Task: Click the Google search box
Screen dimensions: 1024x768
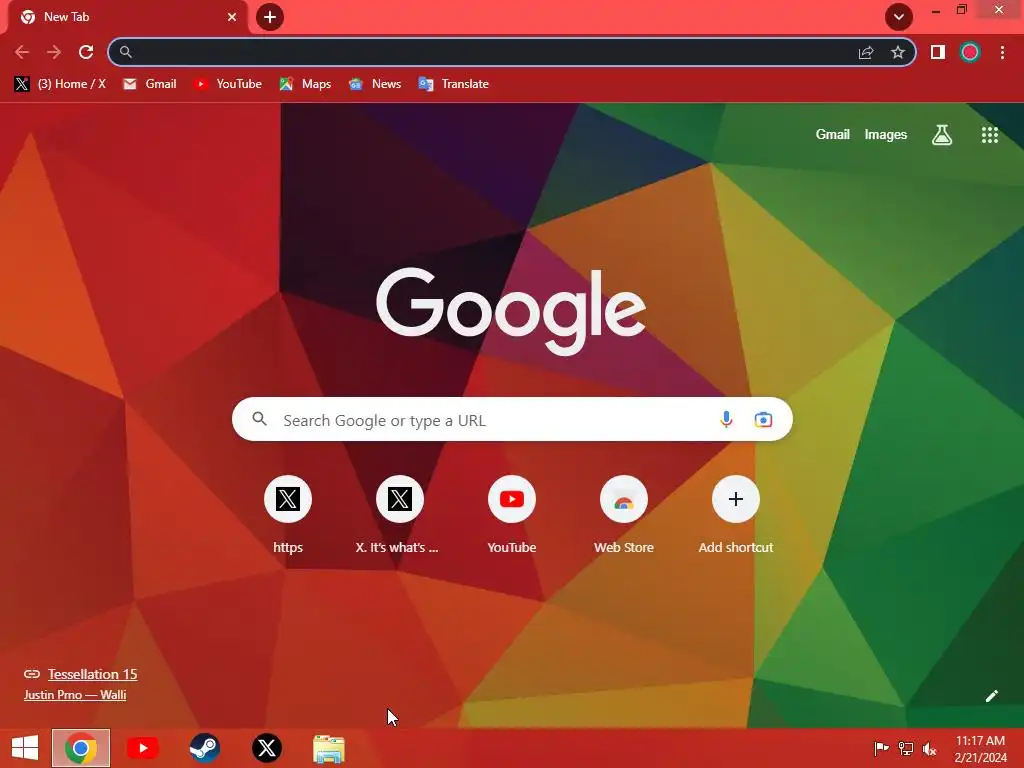Action: pos(512,419)
